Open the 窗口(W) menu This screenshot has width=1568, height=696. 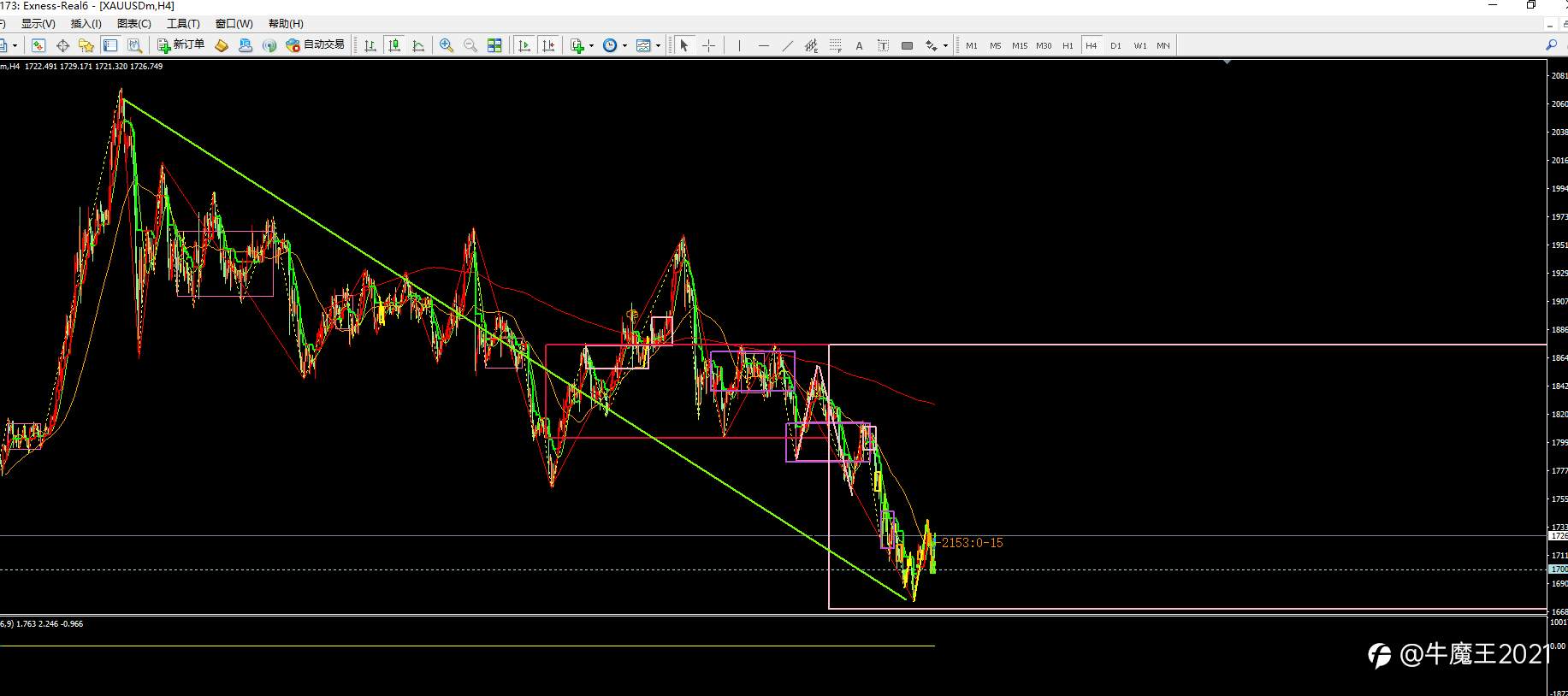(234, 24)
